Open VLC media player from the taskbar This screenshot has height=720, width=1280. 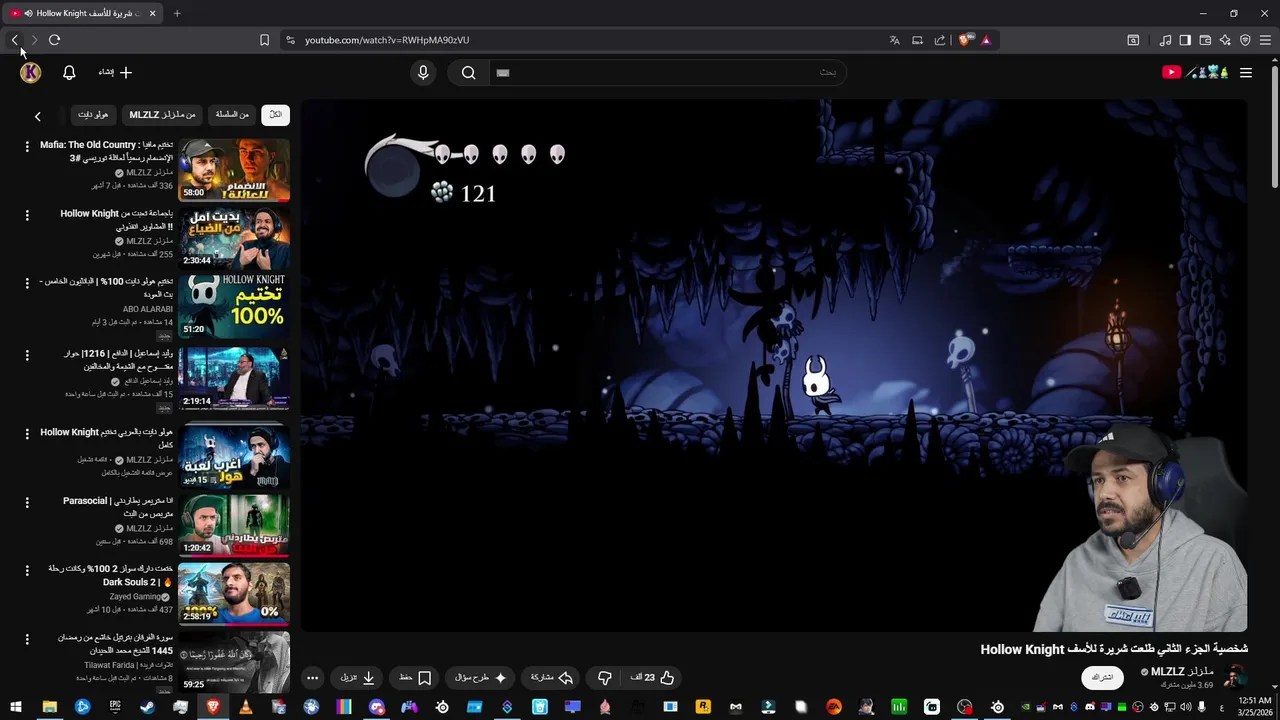coord(245,707)
